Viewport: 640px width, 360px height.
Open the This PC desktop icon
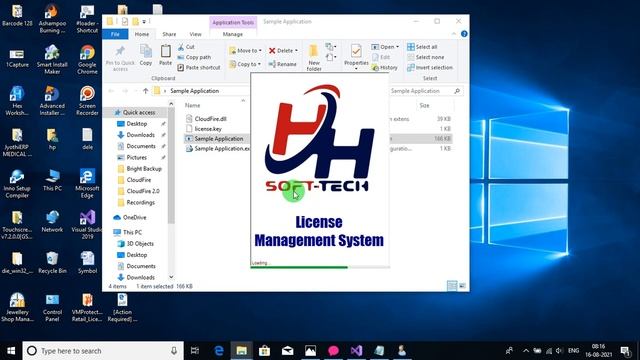[x=52, y=180]
